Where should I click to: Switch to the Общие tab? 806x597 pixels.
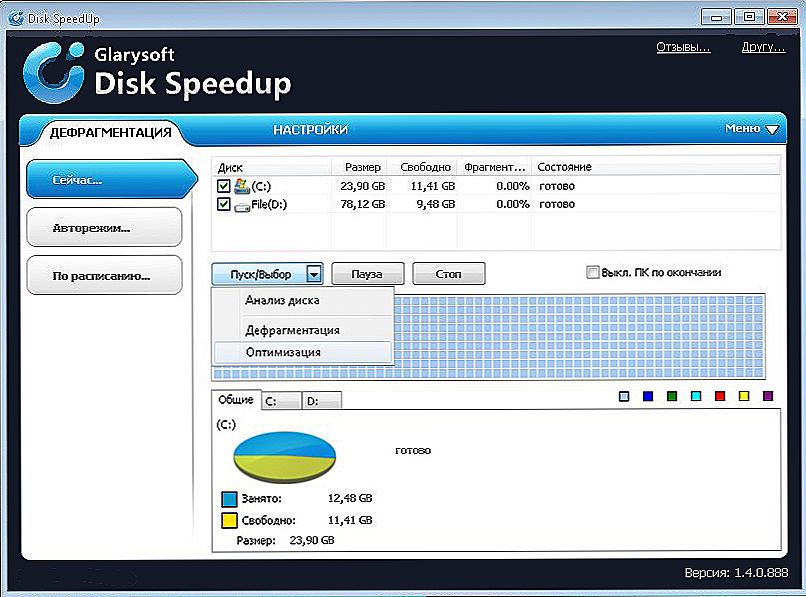point(236,400)
